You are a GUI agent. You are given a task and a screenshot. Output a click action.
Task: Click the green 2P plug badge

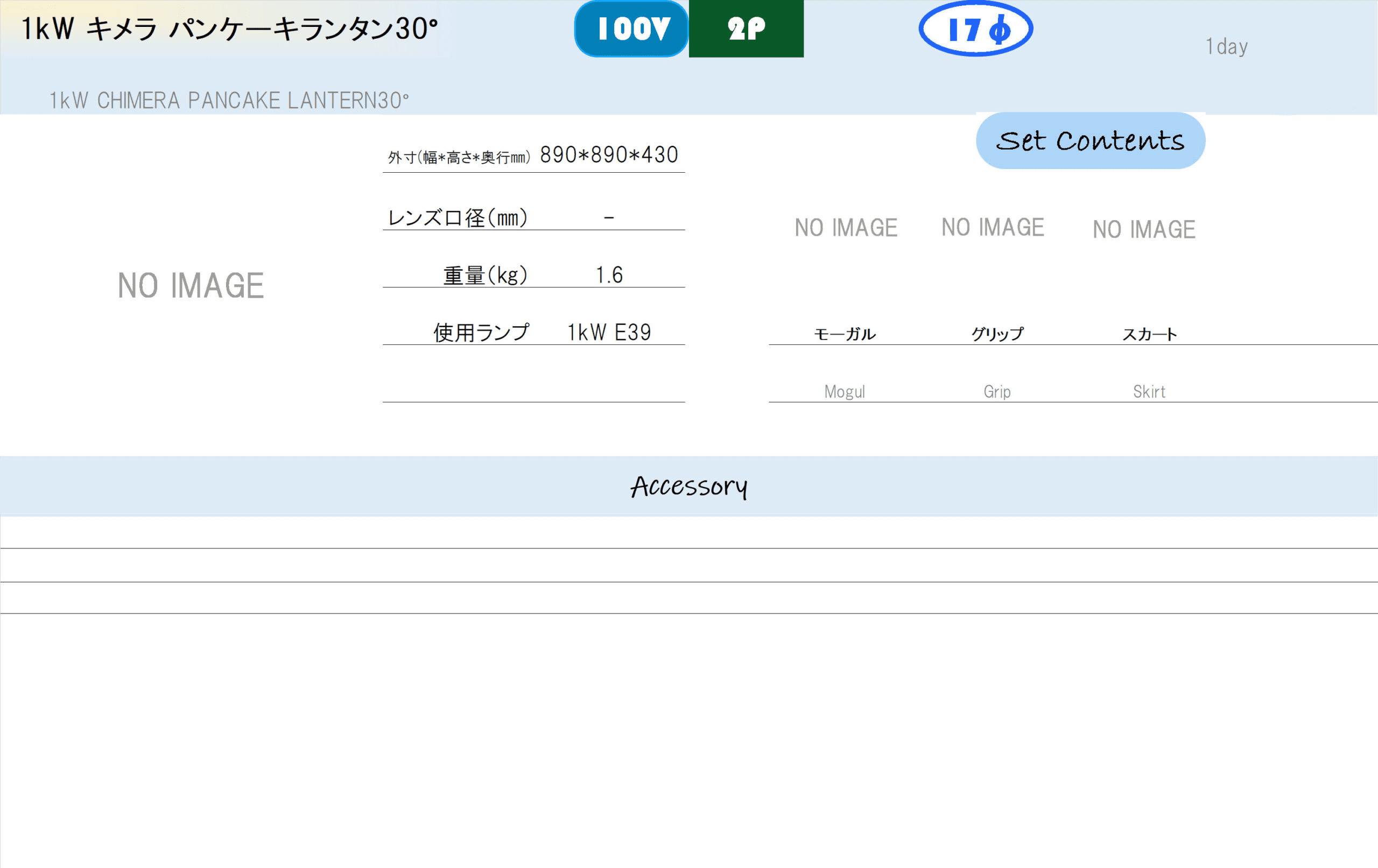pos(746,29)
